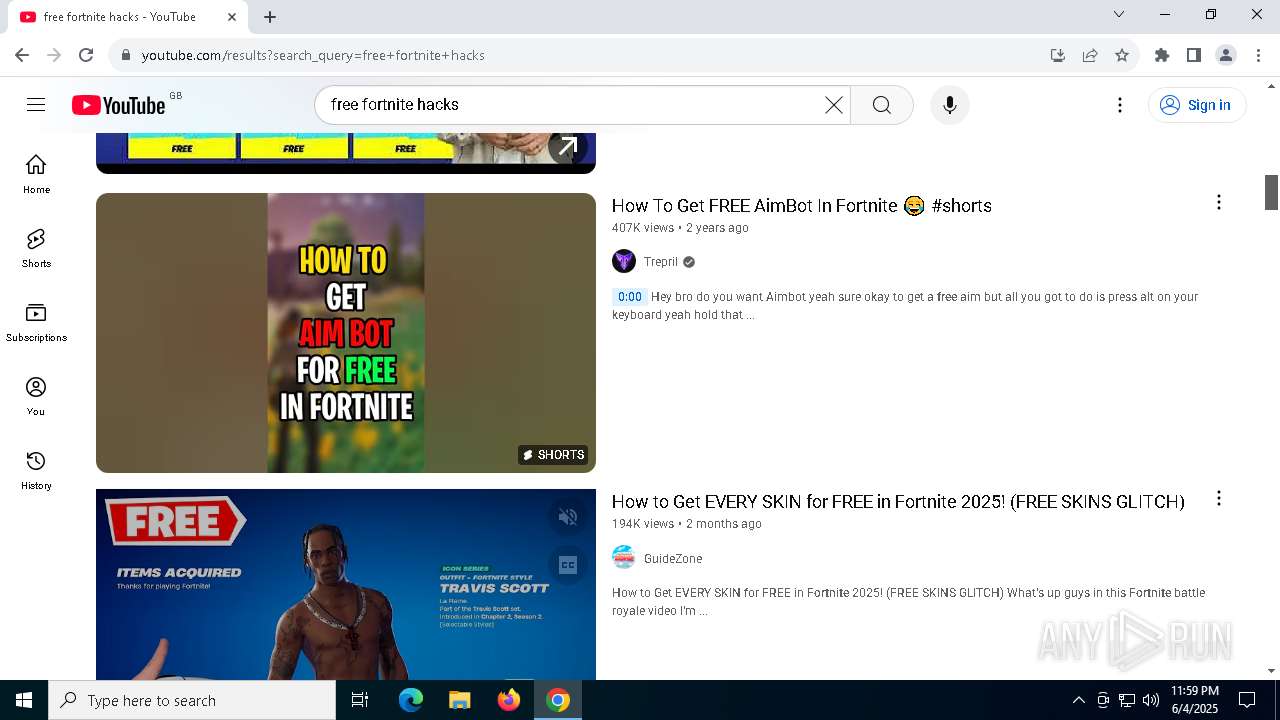Open the tab search chevron
Screen dimensions: 1280x720
(1119, 14)
